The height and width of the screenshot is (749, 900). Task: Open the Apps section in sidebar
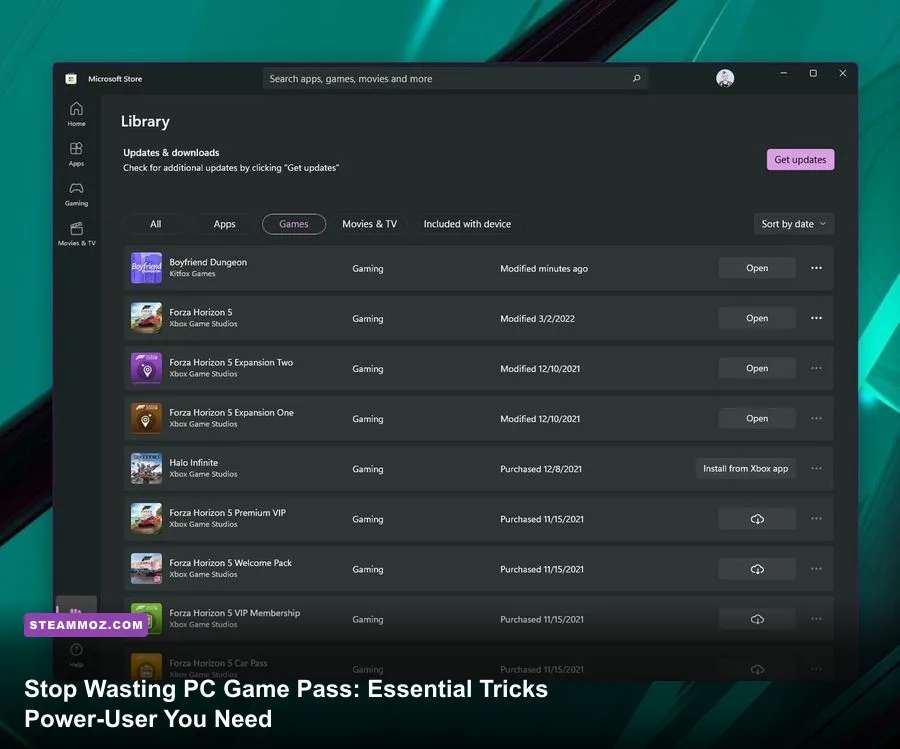tap(76, 154)
